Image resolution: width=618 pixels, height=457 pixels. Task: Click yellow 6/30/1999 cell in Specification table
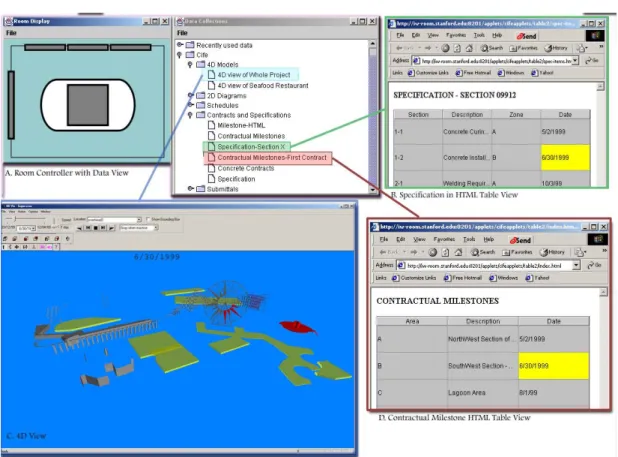click(565, 157)
